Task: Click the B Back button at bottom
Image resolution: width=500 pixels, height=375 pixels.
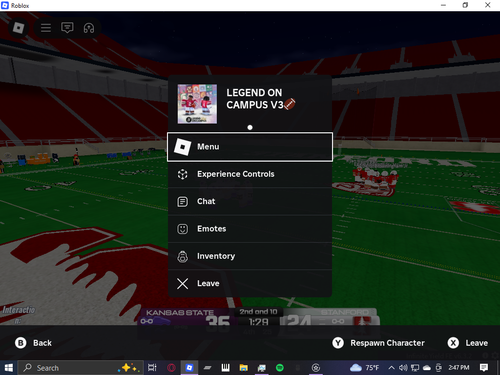Action: tap(33, 343)
